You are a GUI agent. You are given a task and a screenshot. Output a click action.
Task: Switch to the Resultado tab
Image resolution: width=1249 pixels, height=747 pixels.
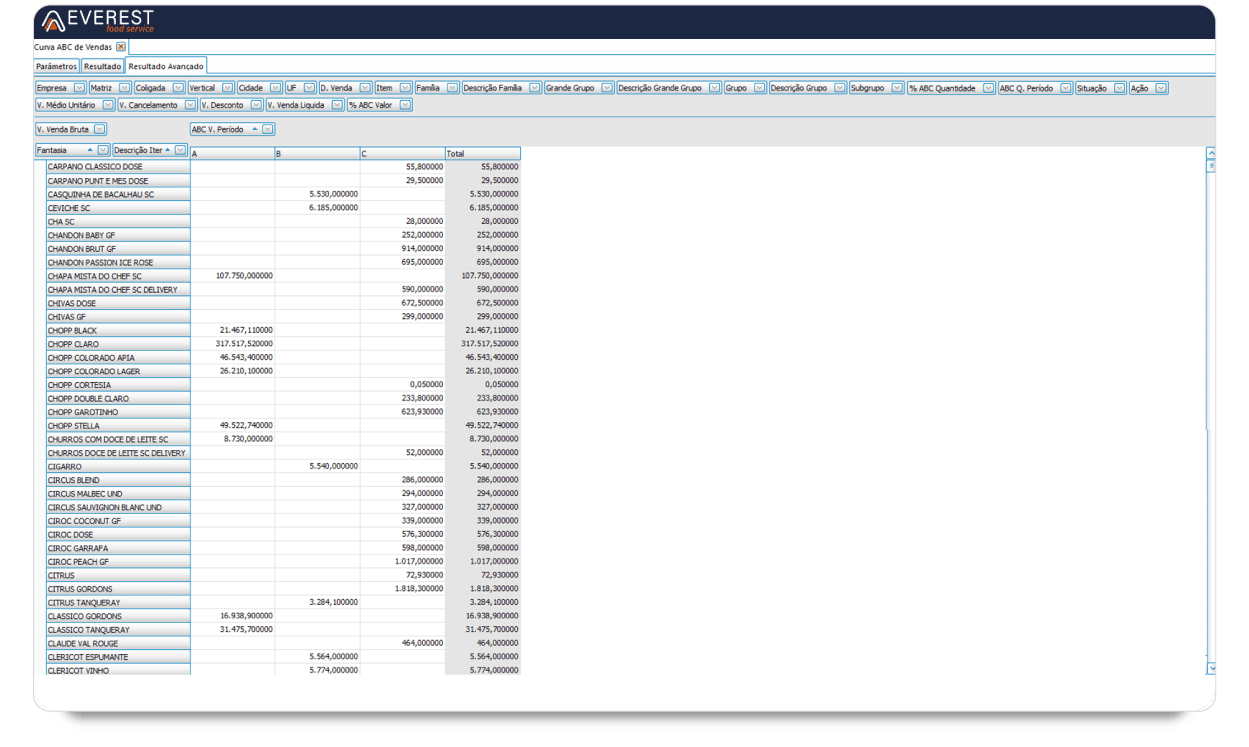[x=103, y=66]
